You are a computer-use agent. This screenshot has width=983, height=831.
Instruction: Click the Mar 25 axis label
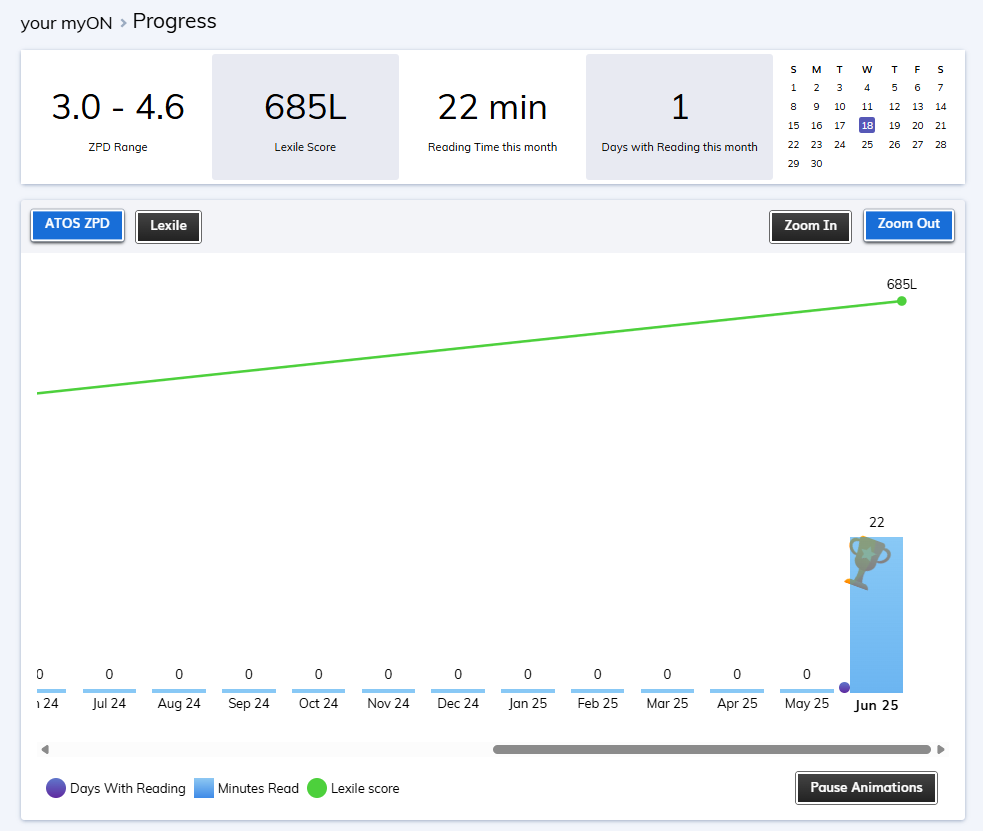[666, 703]
